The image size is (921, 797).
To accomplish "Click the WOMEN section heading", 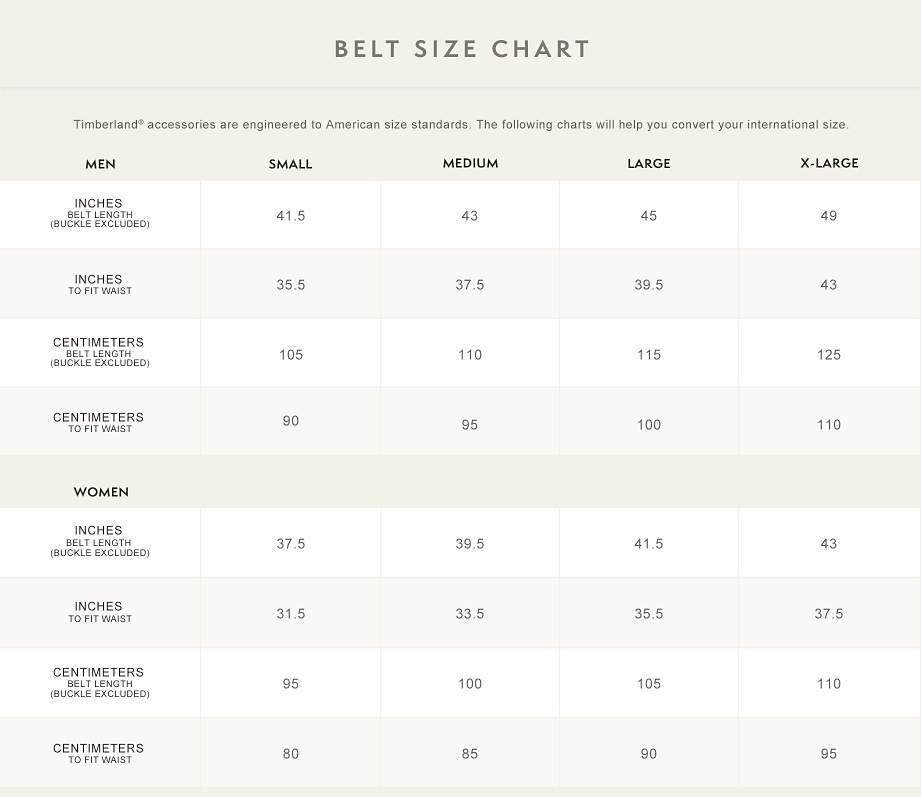I will (x=101, y=492).
